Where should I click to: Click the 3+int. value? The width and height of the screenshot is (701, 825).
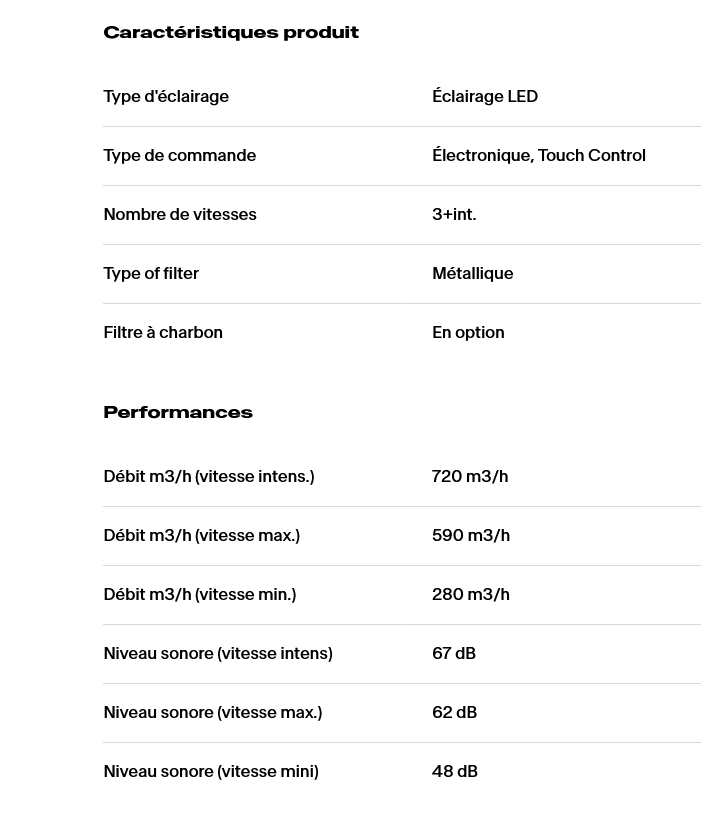[x=454, y=215]
